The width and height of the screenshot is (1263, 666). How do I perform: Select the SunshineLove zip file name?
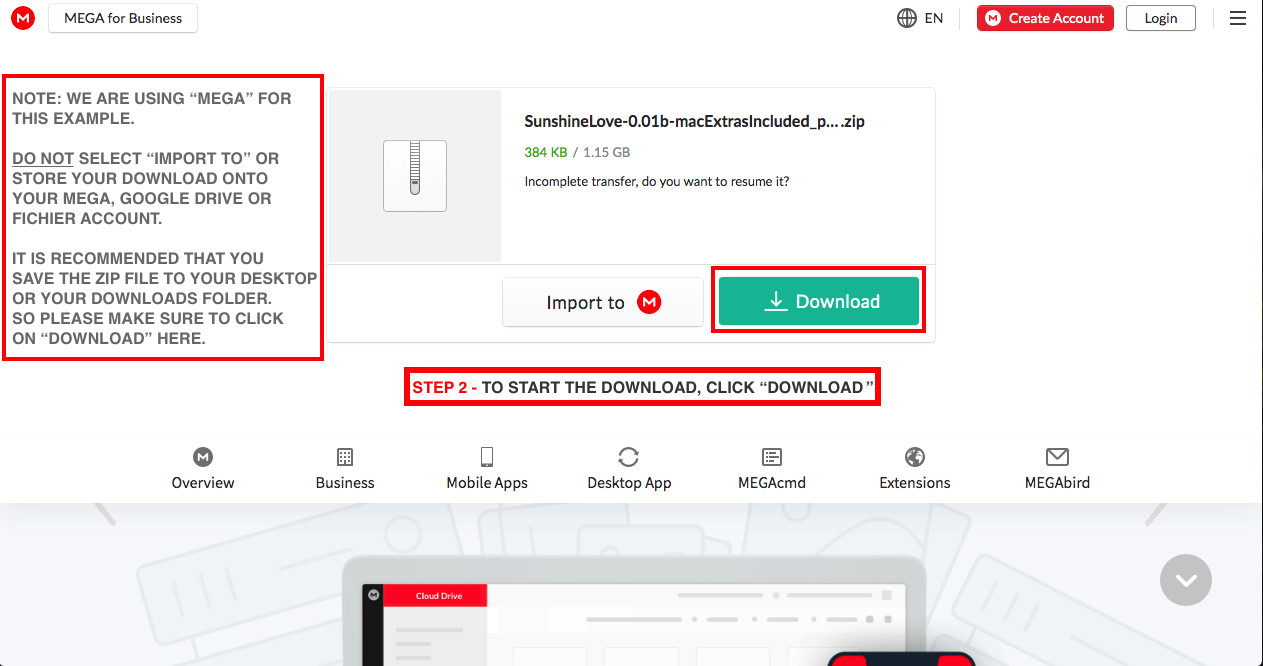click(x=694, y=122)
